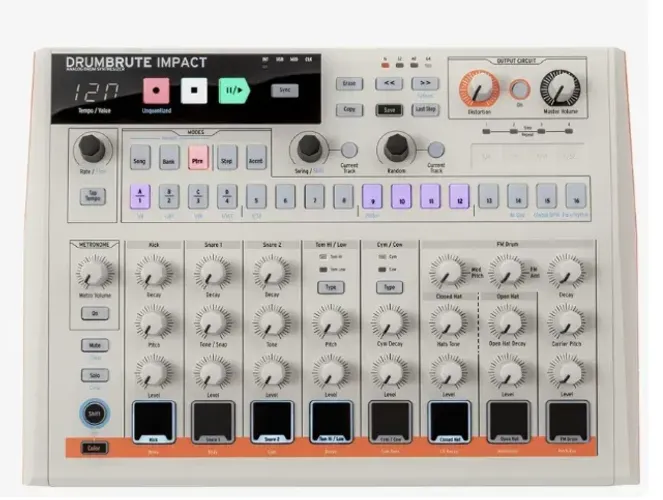Image resolution: width=663 pixels, height=500 pixels.
Task: Click the >> step page forward button
Action: pyautogui.click(x=425, y=83)
